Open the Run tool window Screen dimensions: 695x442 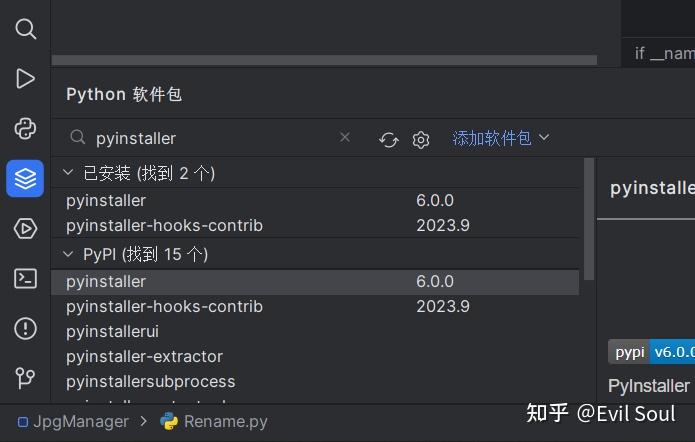click(25, 78)
